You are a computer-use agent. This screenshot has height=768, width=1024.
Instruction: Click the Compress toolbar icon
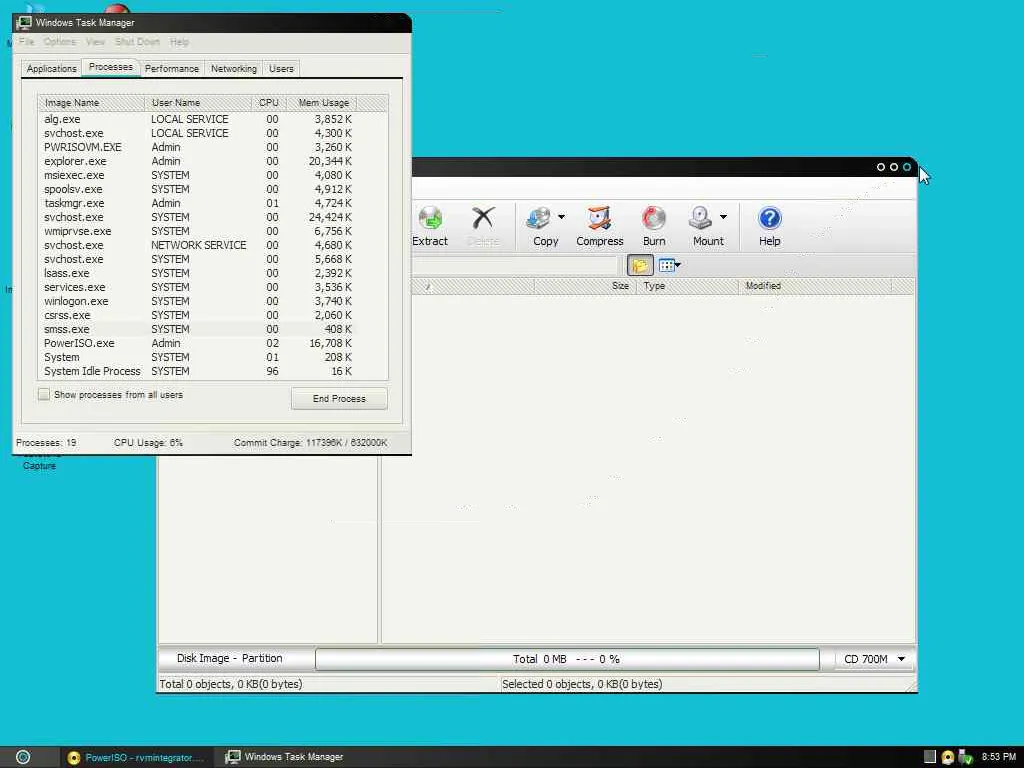point(600,227)
